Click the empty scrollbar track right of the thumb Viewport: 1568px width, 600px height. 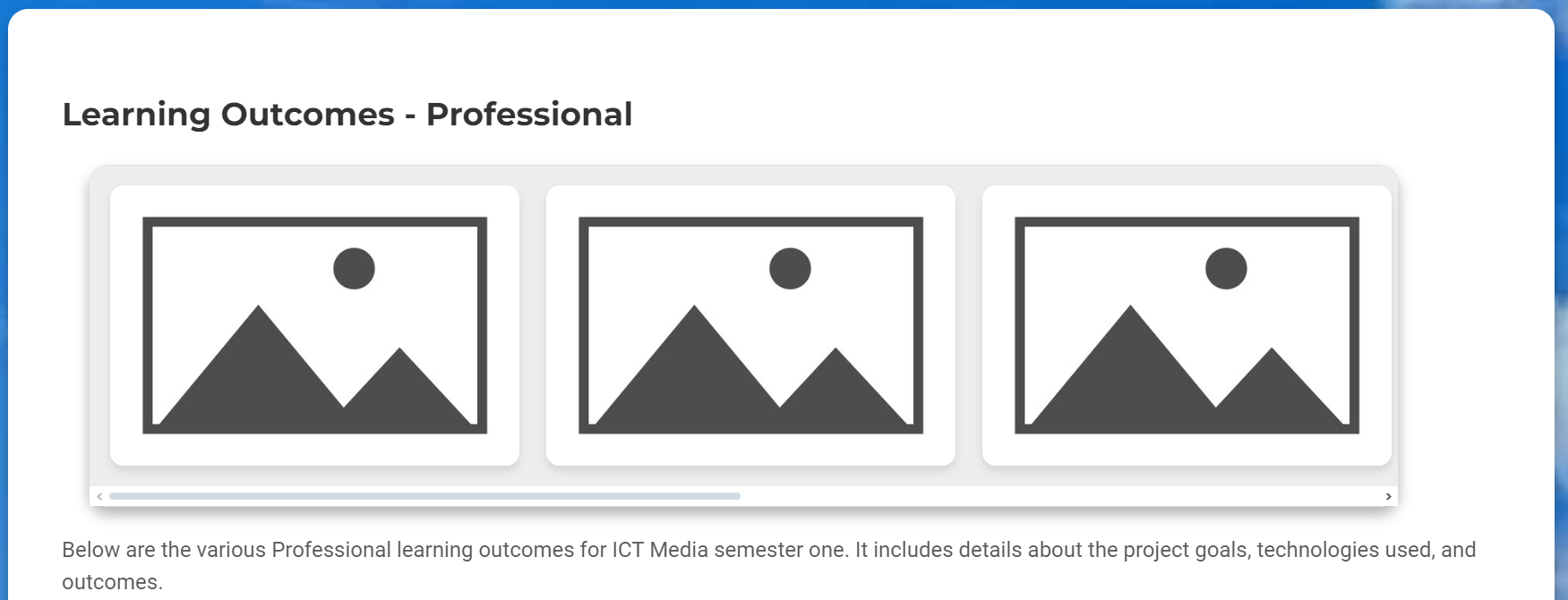coord(1057,496)
